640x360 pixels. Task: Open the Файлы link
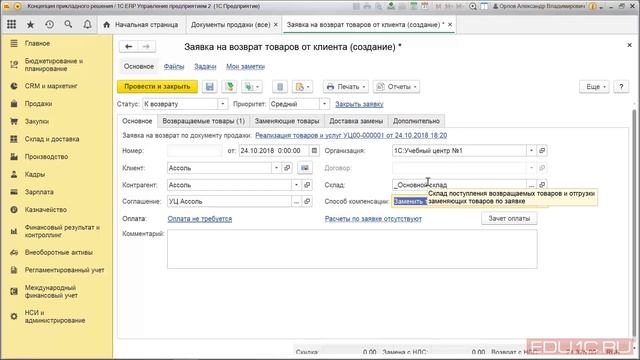pos(174,66)
